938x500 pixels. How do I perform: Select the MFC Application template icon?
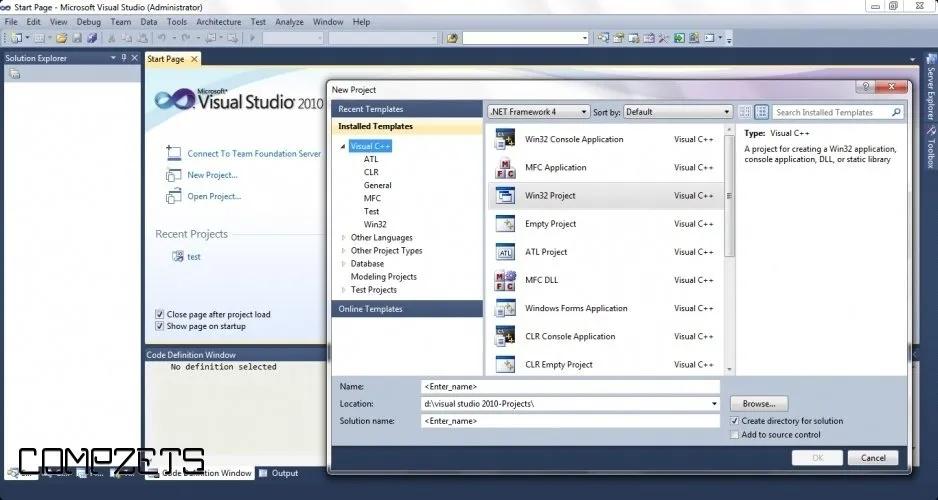505,168
